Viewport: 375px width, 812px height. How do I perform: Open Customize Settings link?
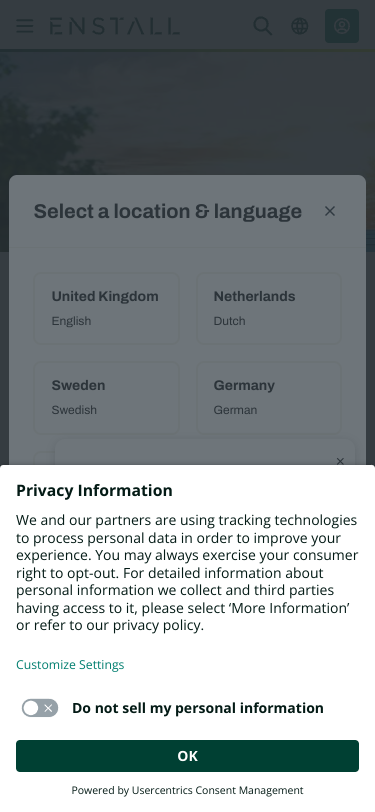tap(70, 664)
